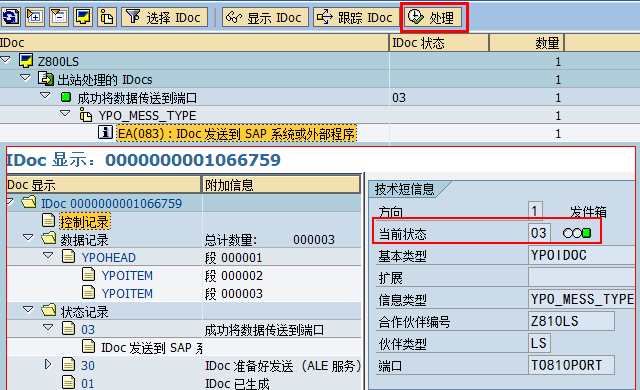Click the message type toolbar icon

(107, 17)
